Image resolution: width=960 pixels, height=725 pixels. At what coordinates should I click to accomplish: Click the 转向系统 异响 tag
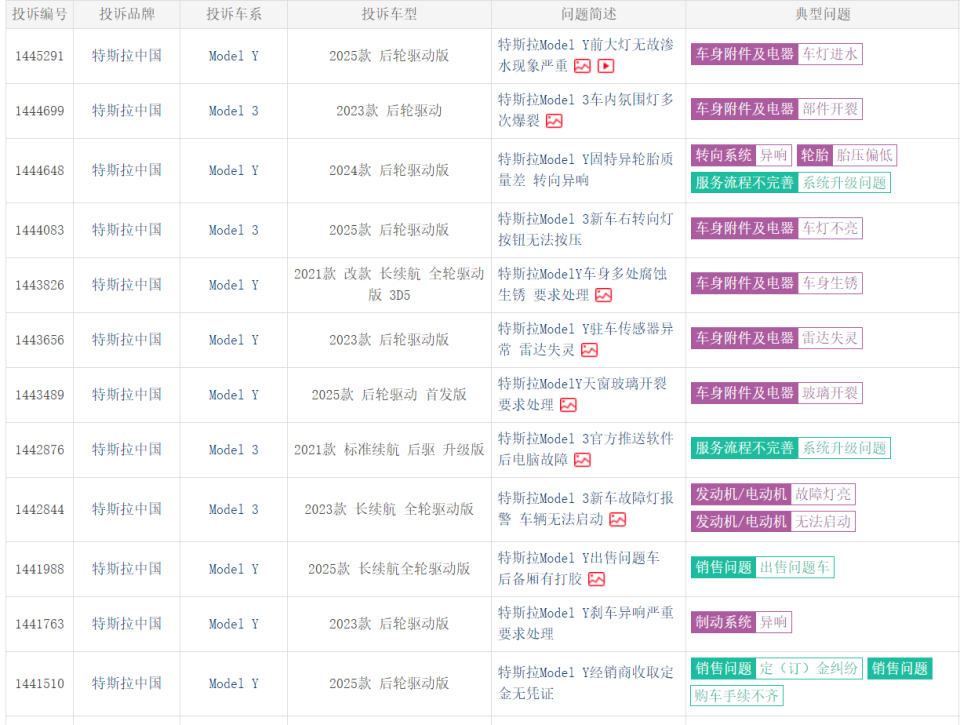coord(741,156)
